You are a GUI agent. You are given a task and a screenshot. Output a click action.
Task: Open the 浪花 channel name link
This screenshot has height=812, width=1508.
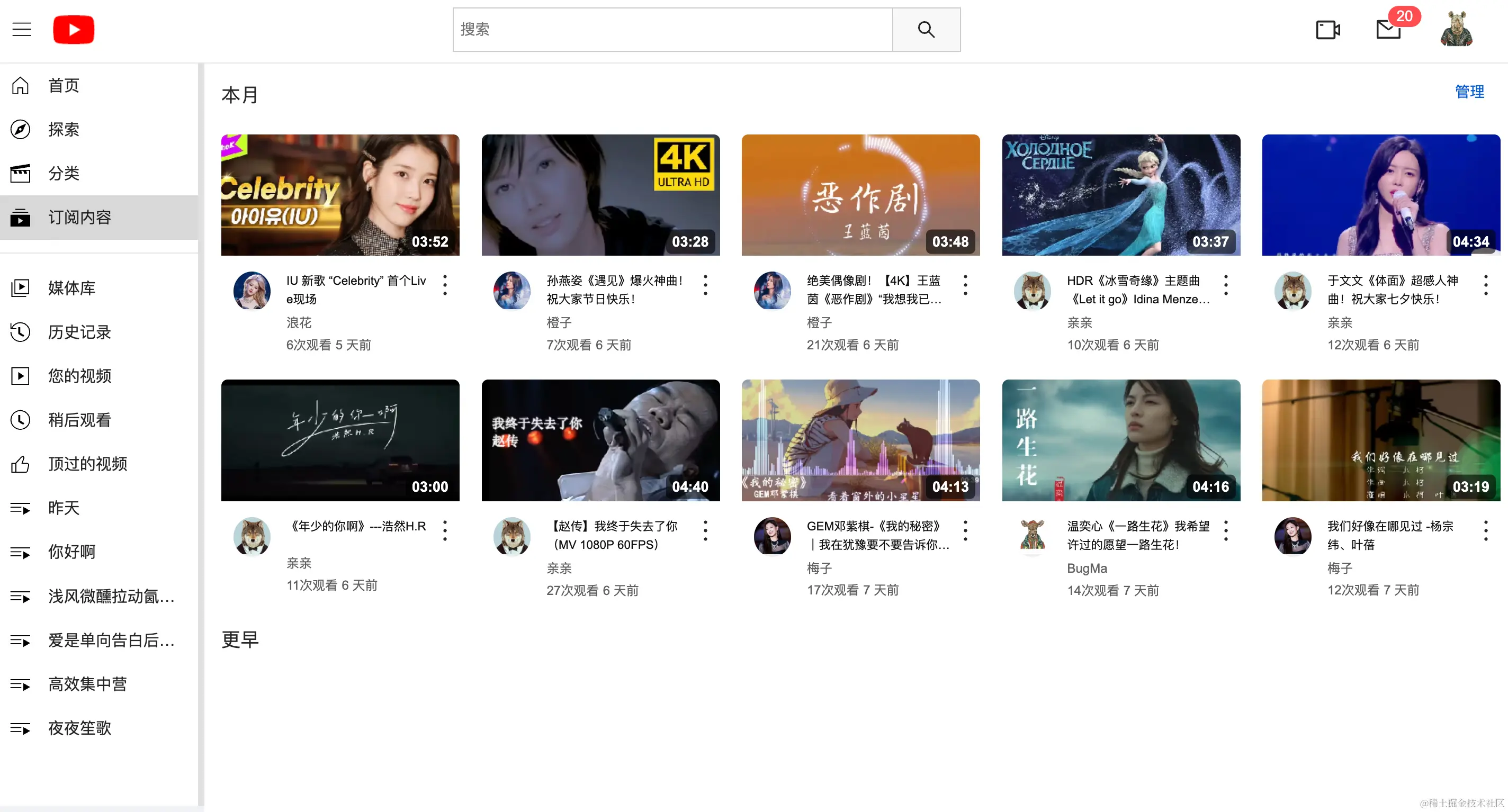[299, 322]
